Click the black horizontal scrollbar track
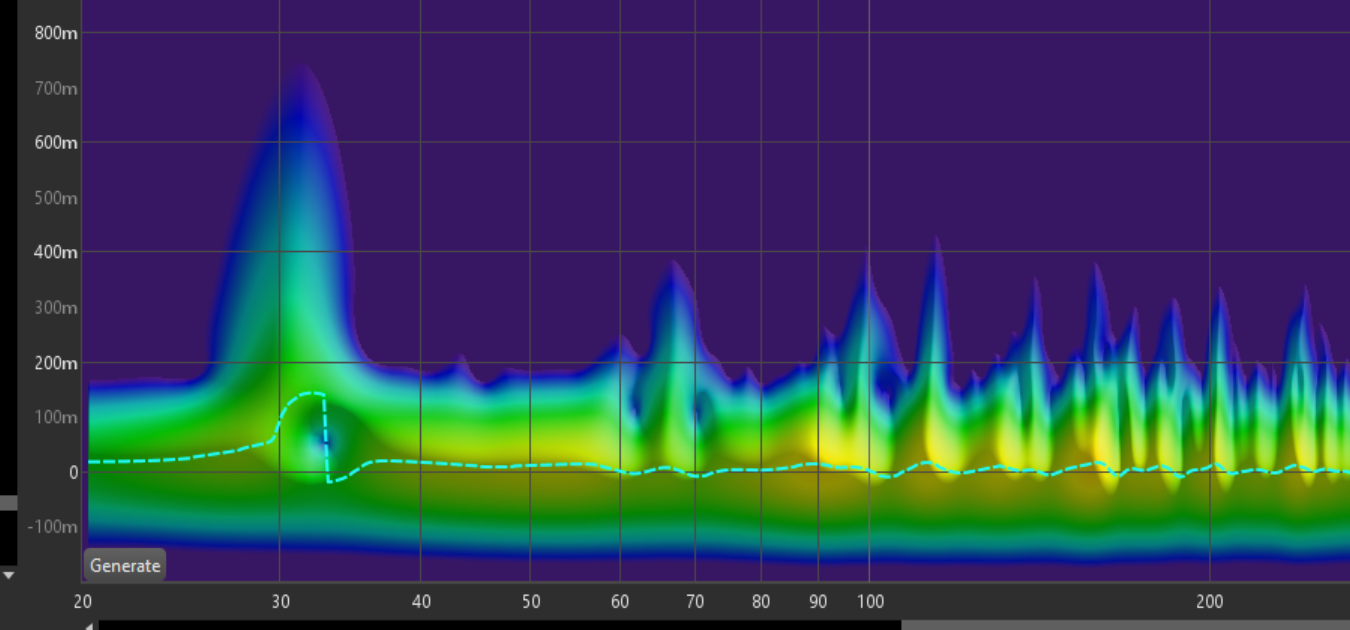 [x=500, y=625]
